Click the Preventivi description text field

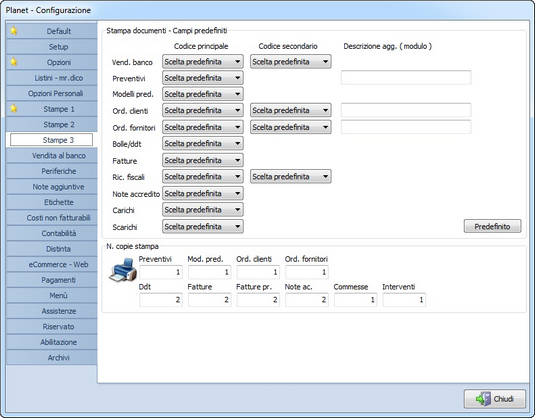(406, 77)
